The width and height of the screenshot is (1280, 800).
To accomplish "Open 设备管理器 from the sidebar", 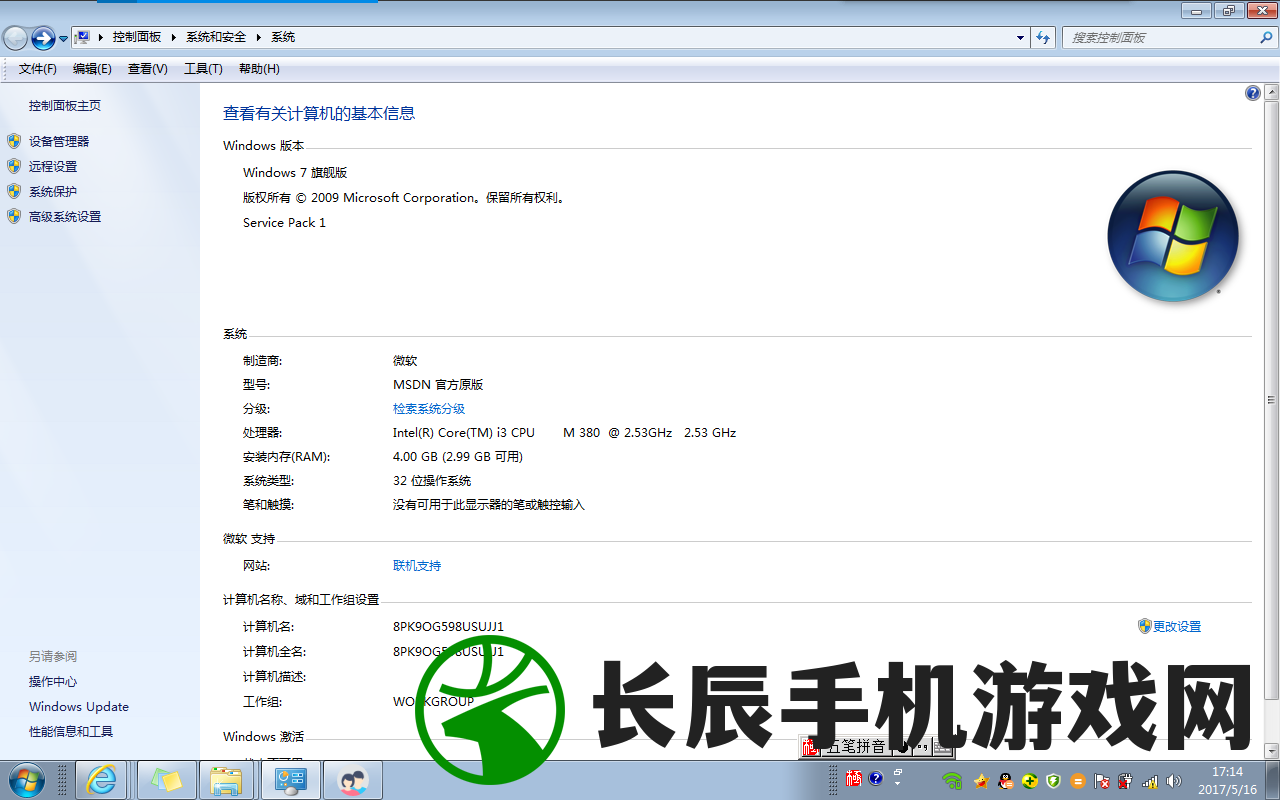I will click(59, 142).
